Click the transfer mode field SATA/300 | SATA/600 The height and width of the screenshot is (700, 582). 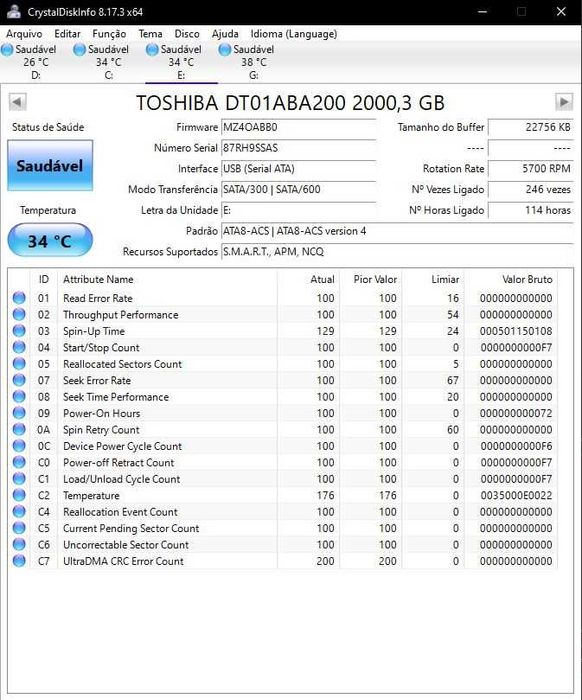click(299, 189)
